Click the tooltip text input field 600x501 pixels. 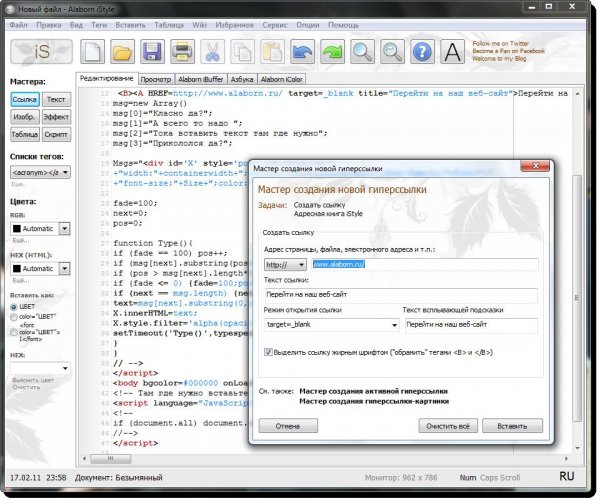click(x=471, y=325)
